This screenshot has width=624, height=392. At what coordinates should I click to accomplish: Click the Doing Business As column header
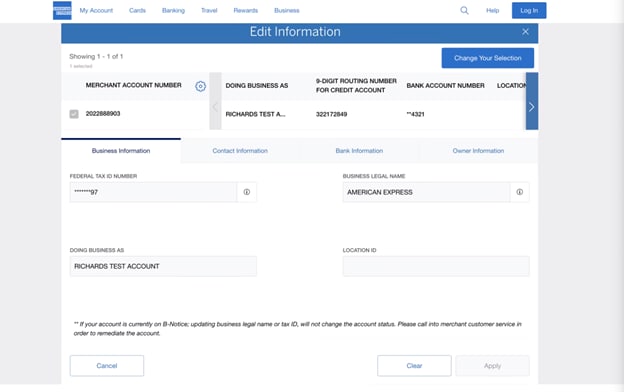257,86
